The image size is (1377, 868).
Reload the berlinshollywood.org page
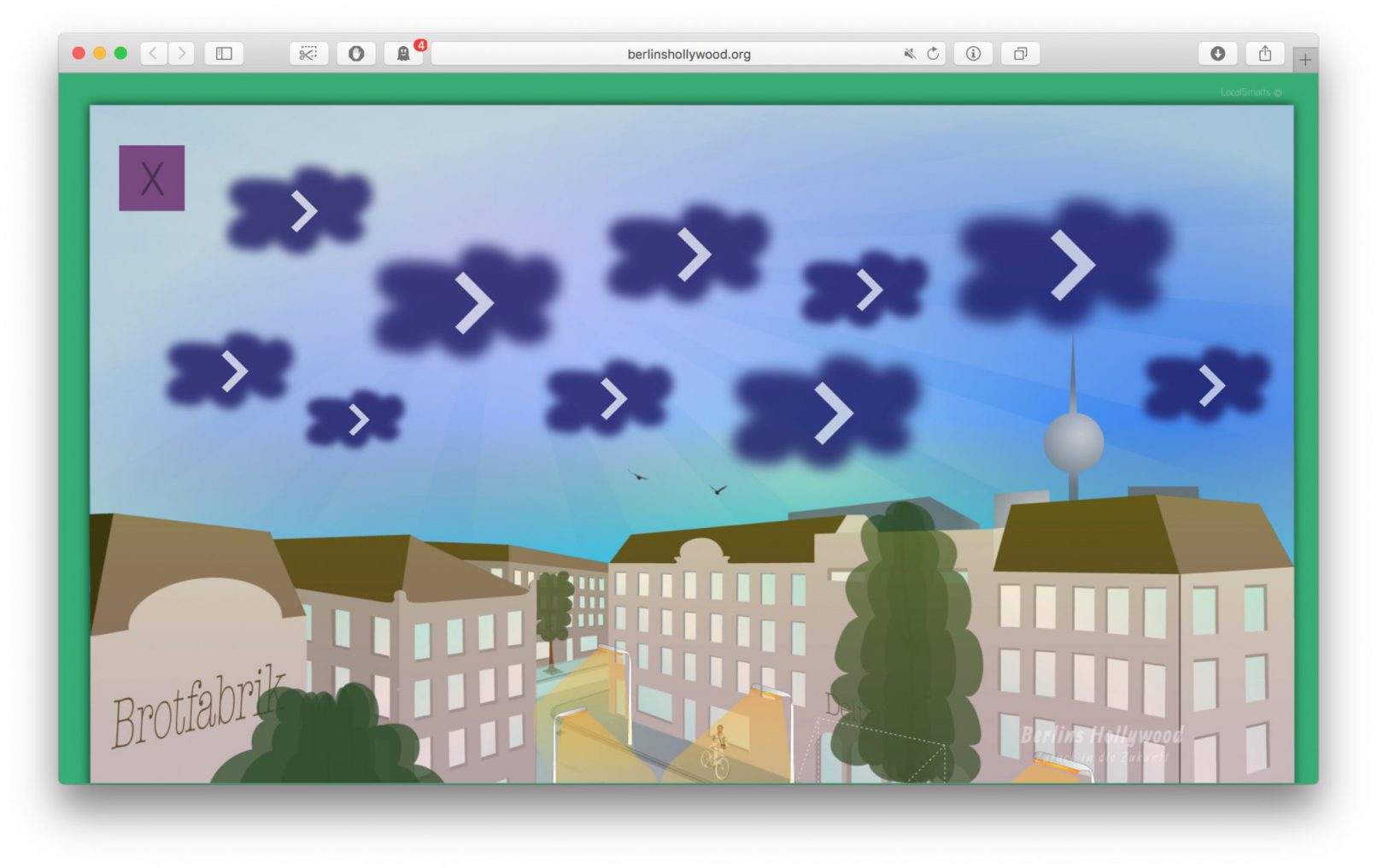pos(933,54)
